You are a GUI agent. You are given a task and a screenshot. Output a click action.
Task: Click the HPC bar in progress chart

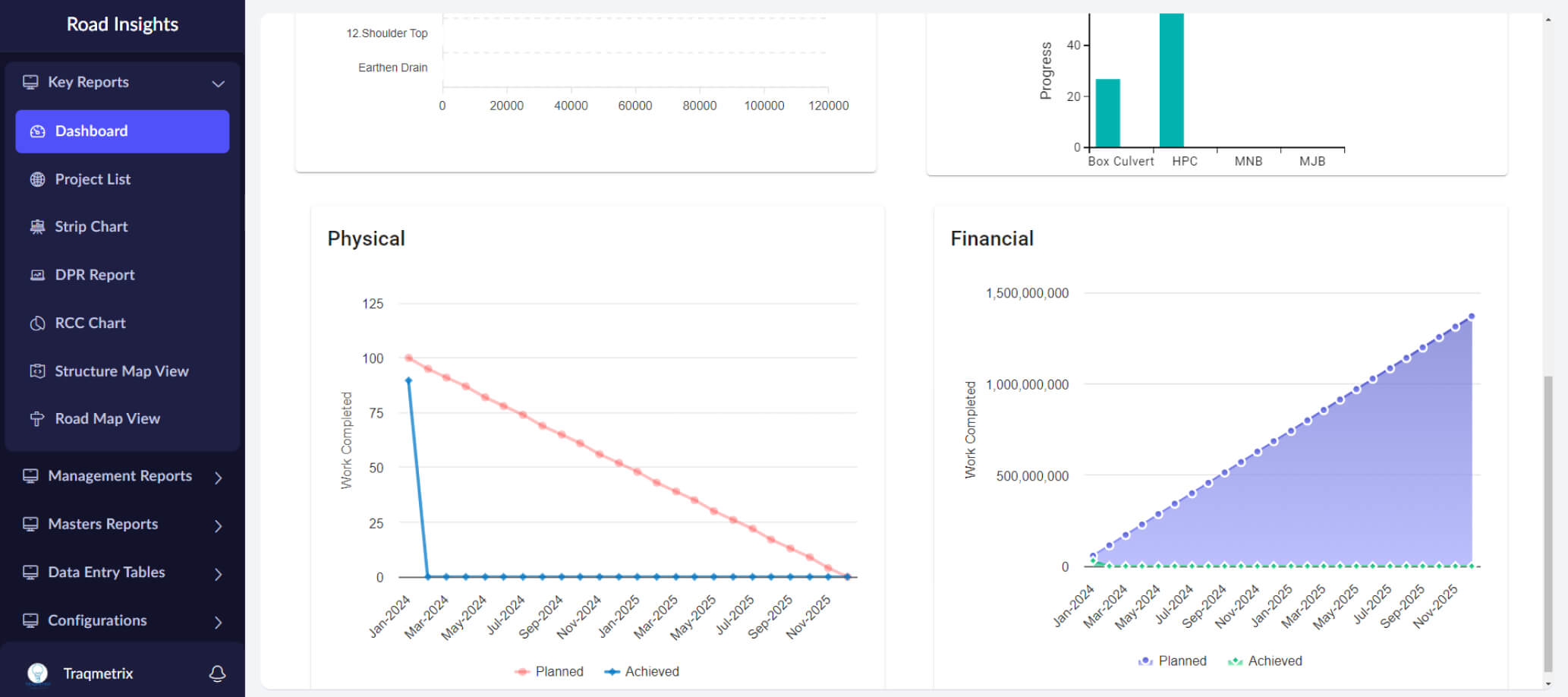[1171, 80]
